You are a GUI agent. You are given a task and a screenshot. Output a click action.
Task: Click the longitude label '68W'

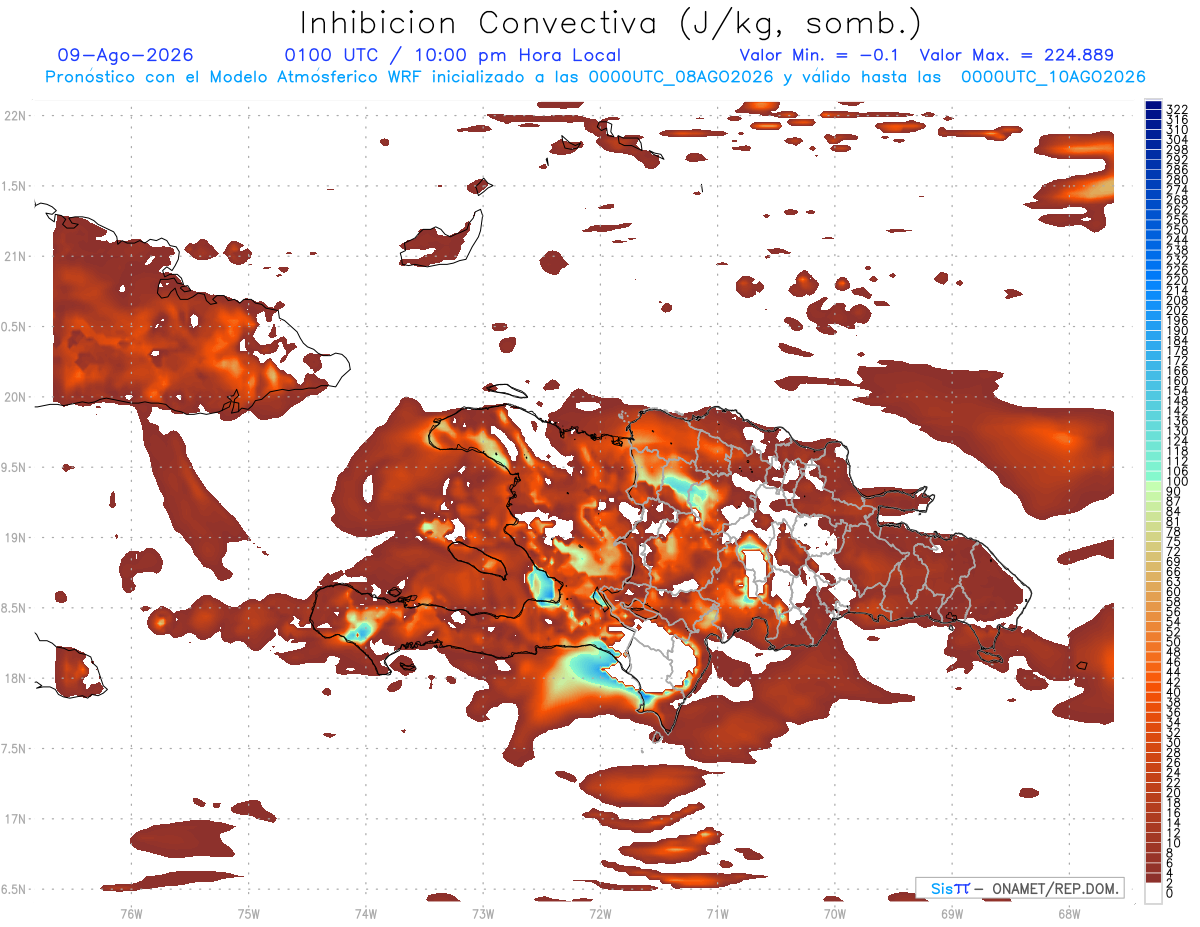(1068, 913)
